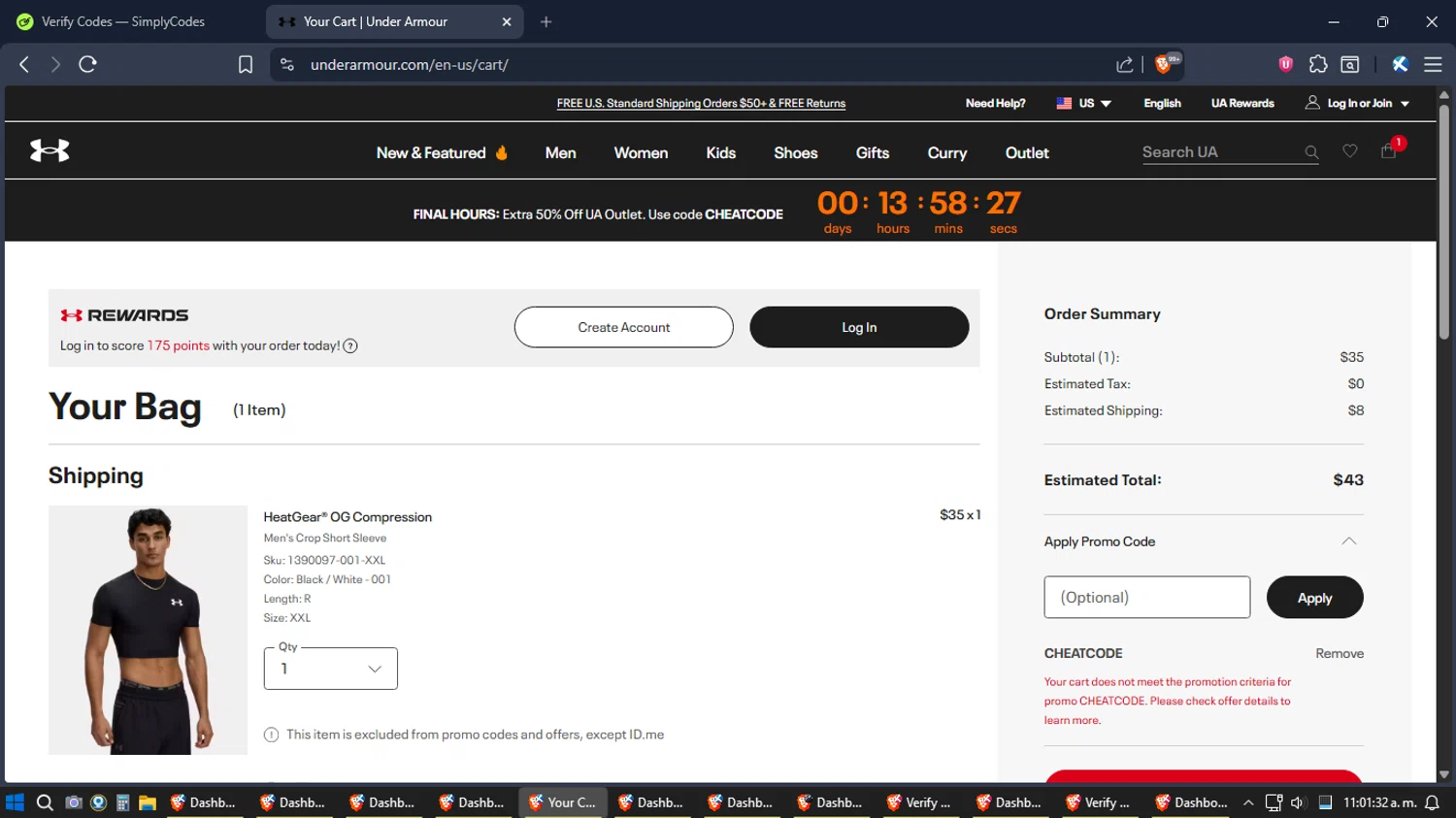Open the wishlist heart icon
This screenshot has width=1456, height=818.
click(1350, 150)
